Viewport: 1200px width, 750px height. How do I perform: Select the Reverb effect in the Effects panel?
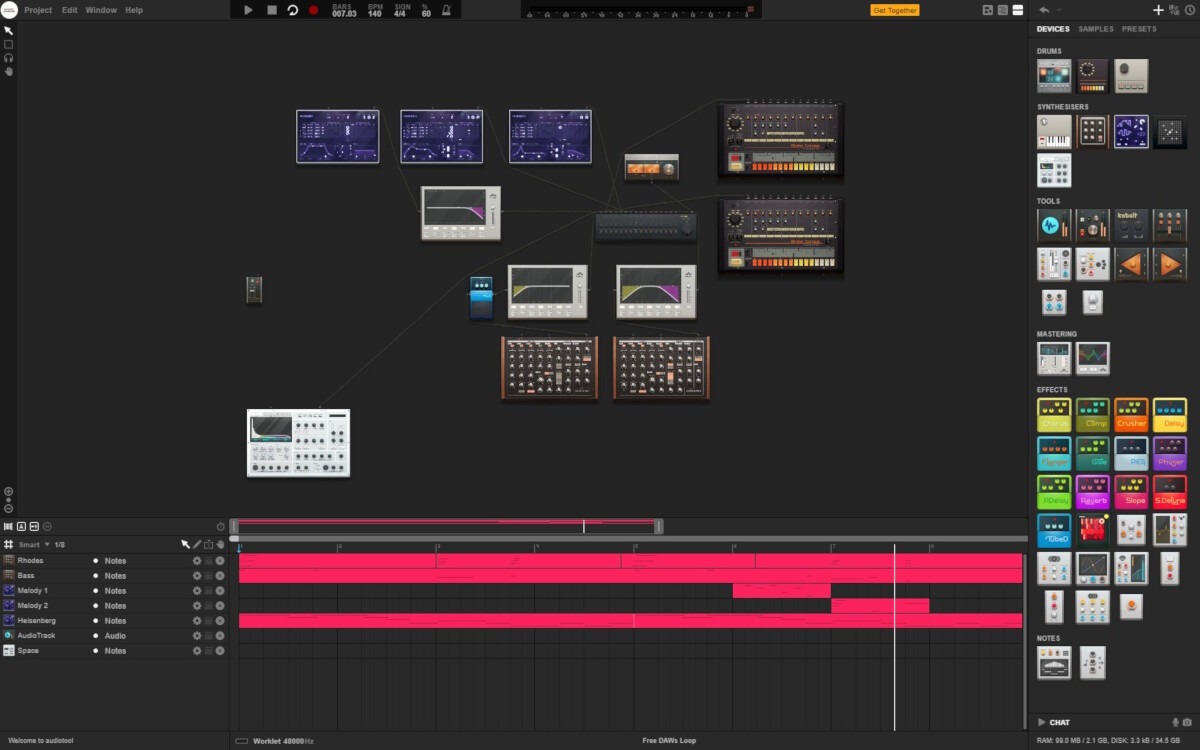(x=1093, y=492)
